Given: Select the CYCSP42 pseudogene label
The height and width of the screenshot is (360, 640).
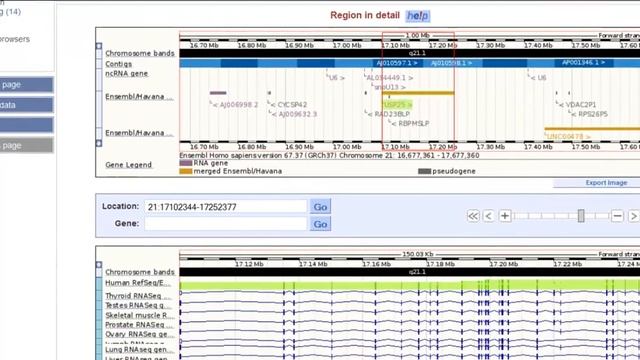Looking at the screenshot, I should point(289,105).
